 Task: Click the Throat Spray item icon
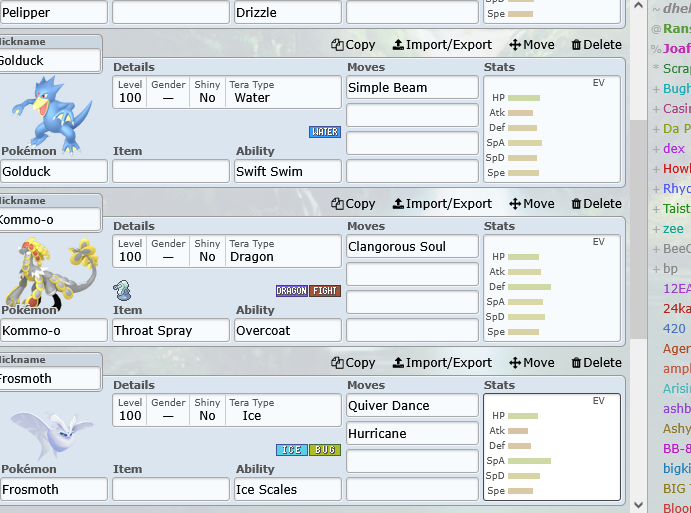[122, 291]
